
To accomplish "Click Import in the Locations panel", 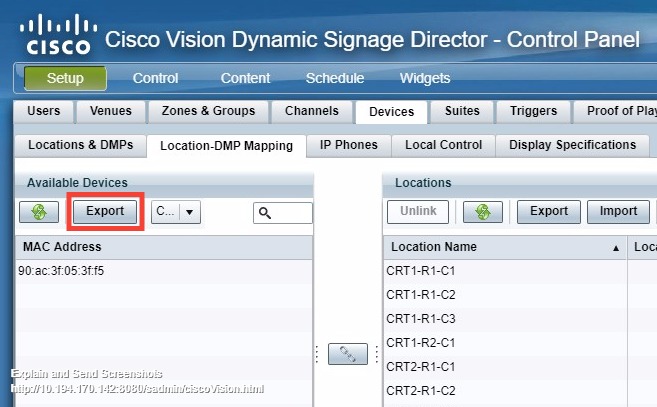I will (618, 212).
